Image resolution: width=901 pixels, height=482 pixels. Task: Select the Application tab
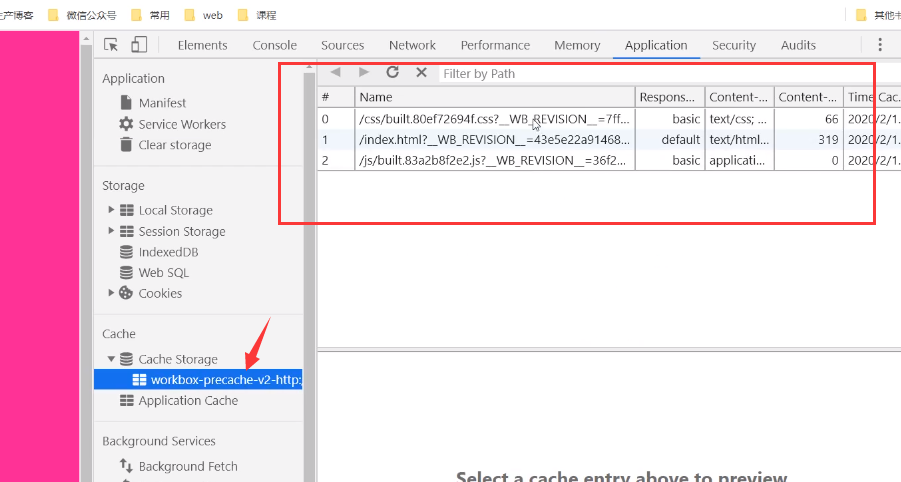click(656, 45)
